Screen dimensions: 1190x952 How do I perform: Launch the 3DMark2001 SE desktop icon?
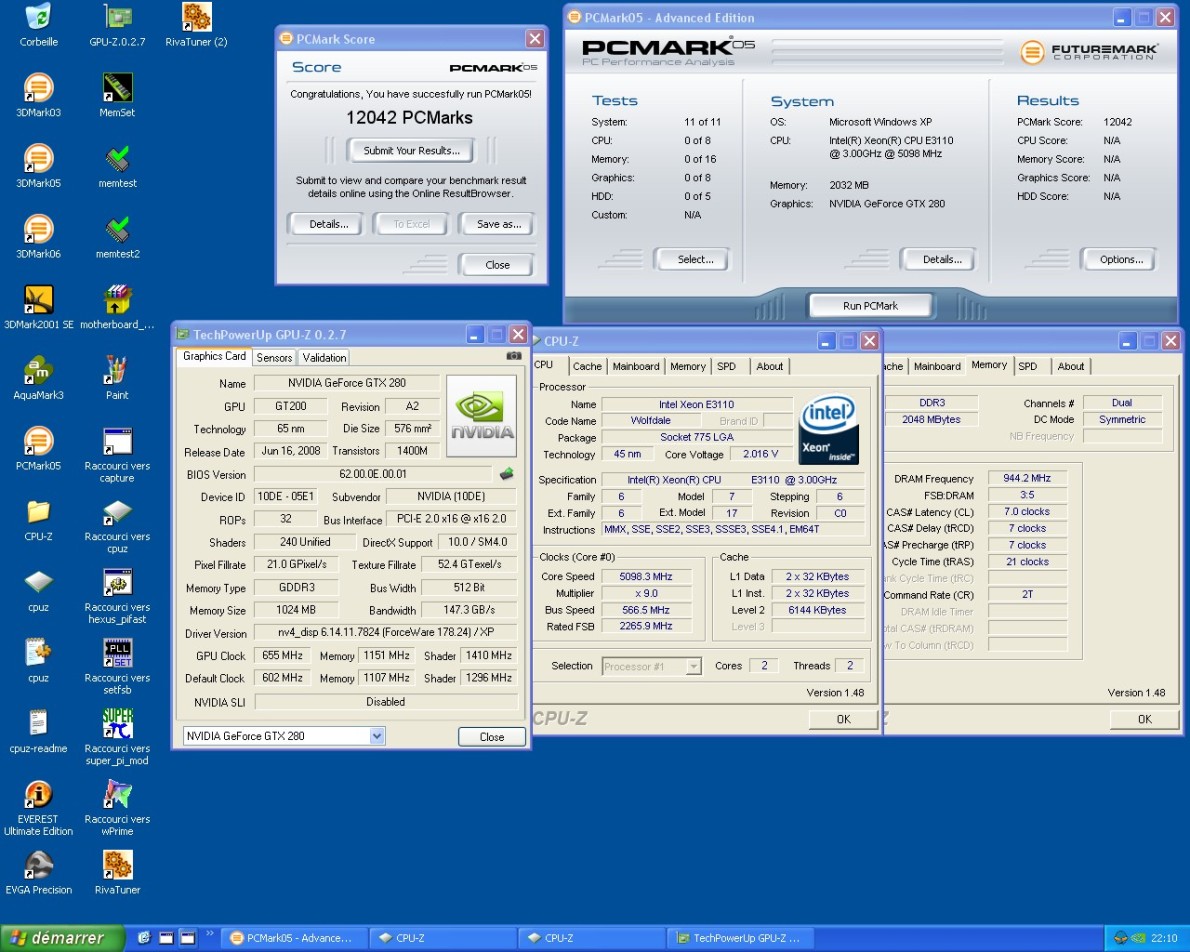(x=38, y=307)
